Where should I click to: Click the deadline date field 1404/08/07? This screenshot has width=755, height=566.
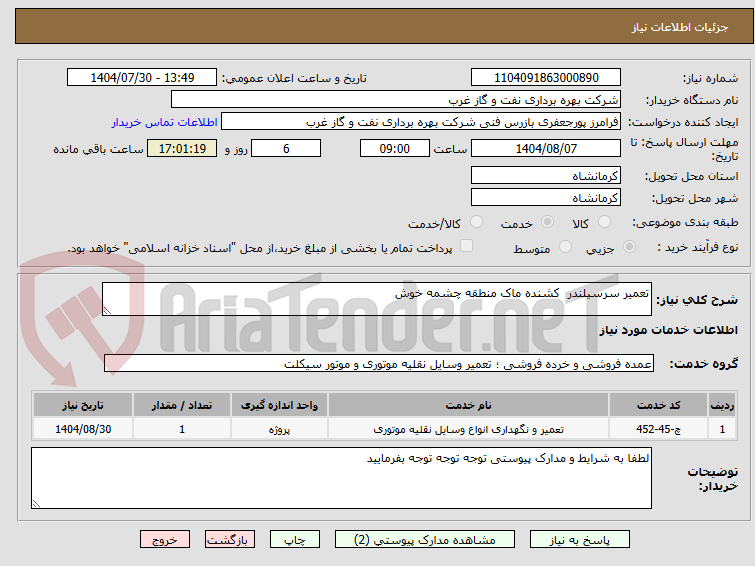click(546, 148)
